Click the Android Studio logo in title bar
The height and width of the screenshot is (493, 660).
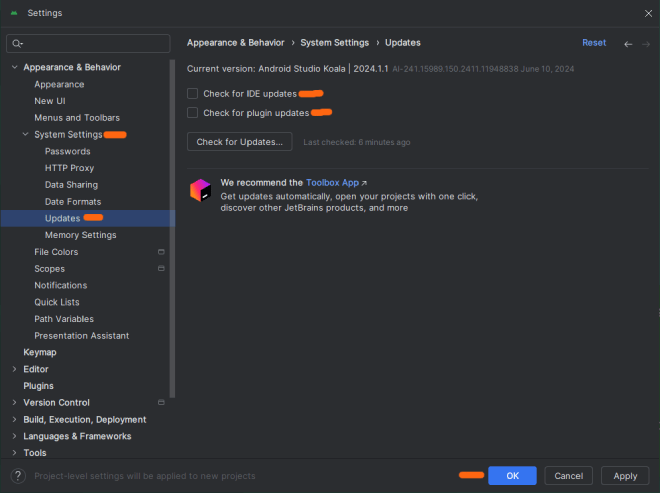14,13
